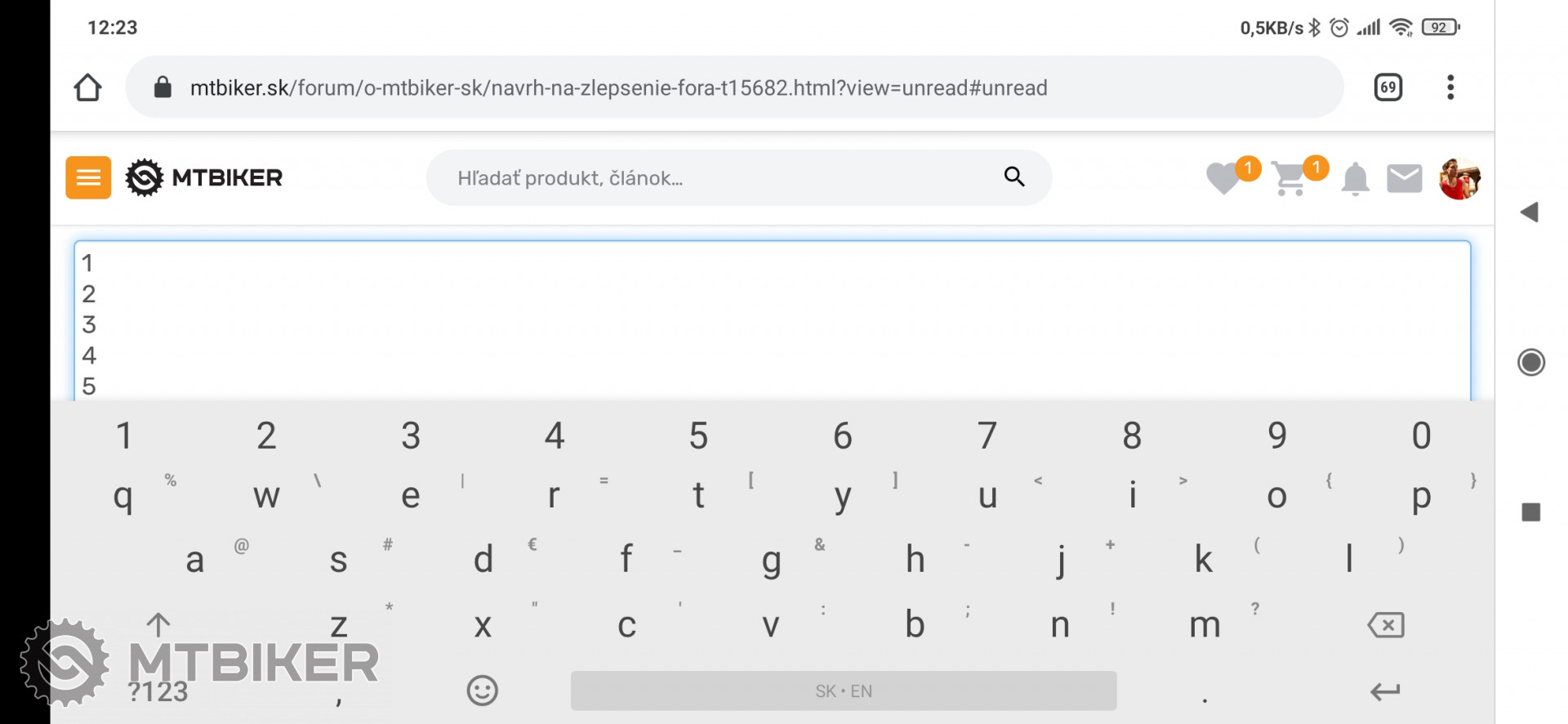
Task: Open the user profile avatar
Action: [x=1459, y=178]
